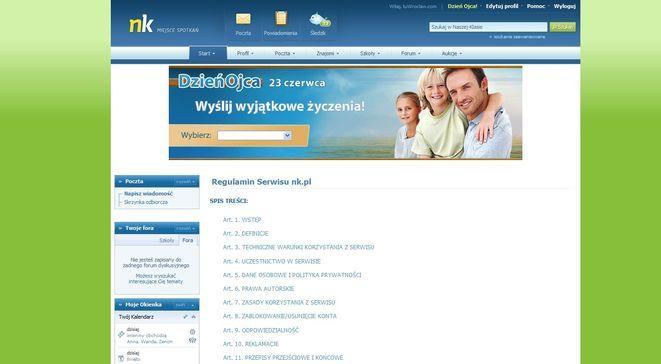Image resolution: width=661 pixels, height=364 pixels.
Task: Open the Start navigation menu
Action: tap(207, 54)
